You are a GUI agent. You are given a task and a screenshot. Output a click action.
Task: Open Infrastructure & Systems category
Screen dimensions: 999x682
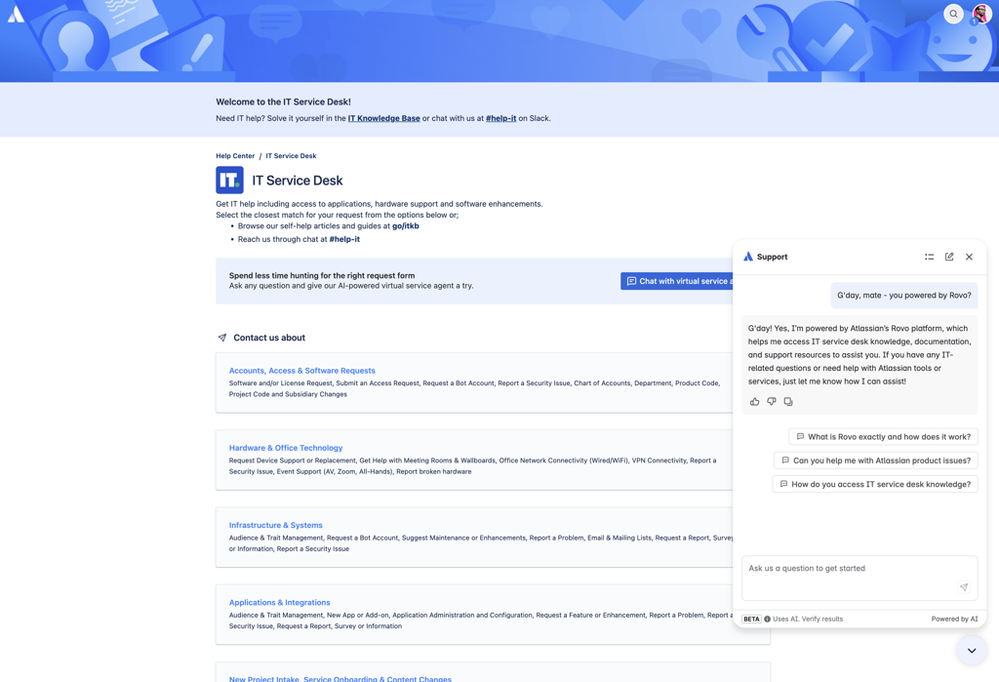(275, 525)
